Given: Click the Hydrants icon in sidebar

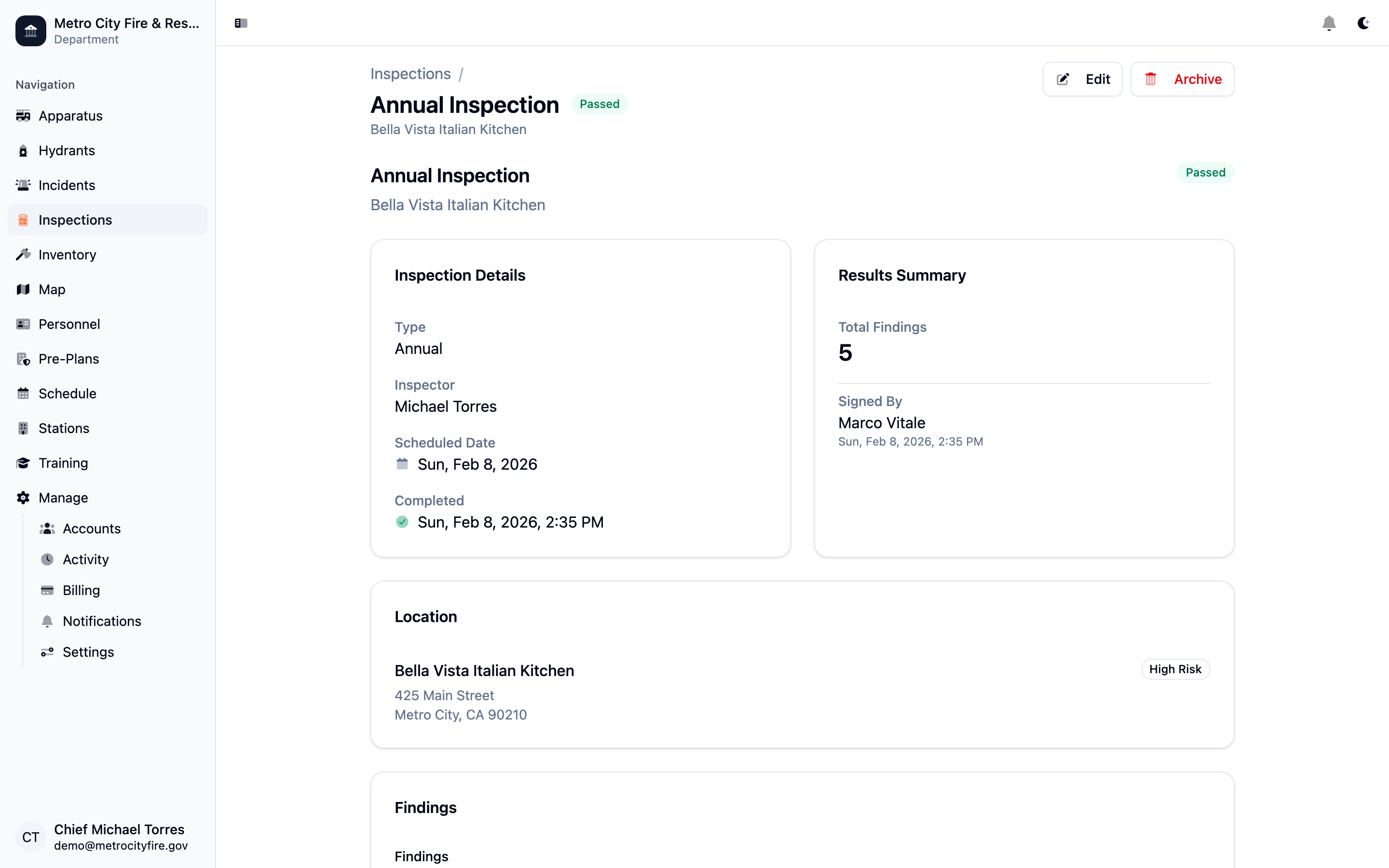Looking at the screenshot, I should pos(23,151).
